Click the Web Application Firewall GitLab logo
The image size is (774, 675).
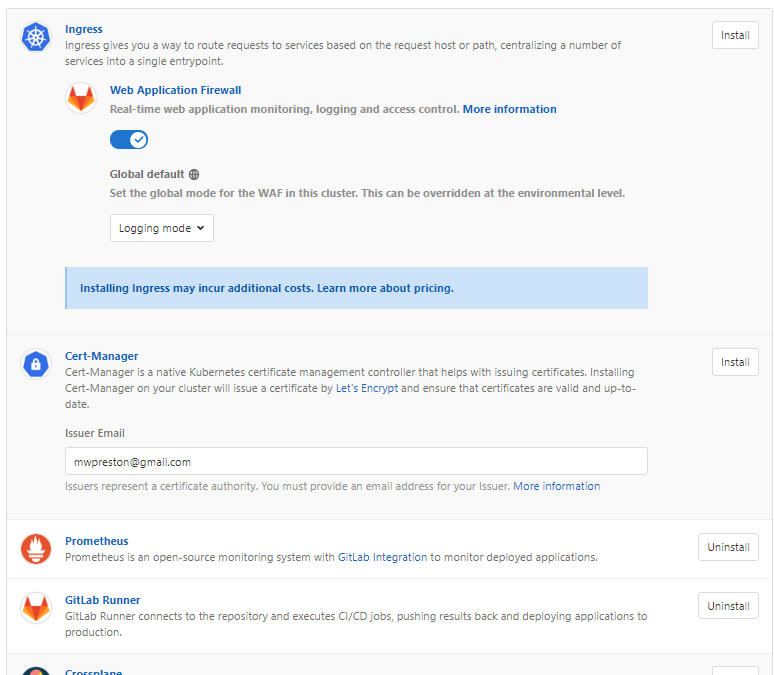pos(81,98)
